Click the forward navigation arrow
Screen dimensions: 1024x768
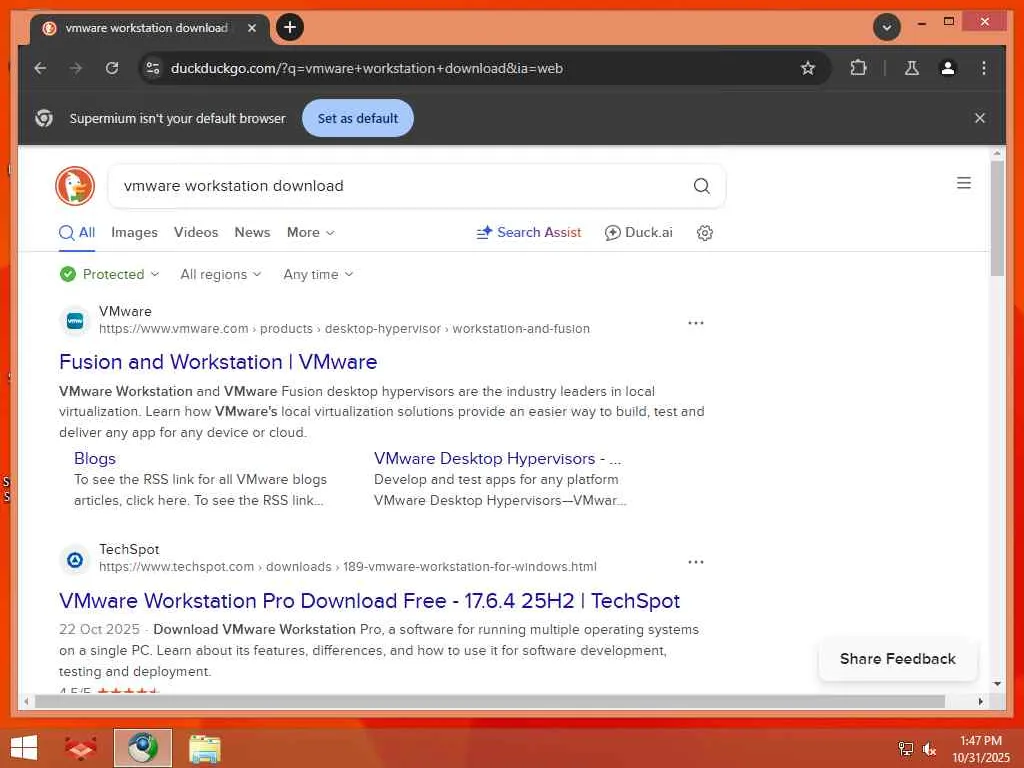click(x=76, y=68)
